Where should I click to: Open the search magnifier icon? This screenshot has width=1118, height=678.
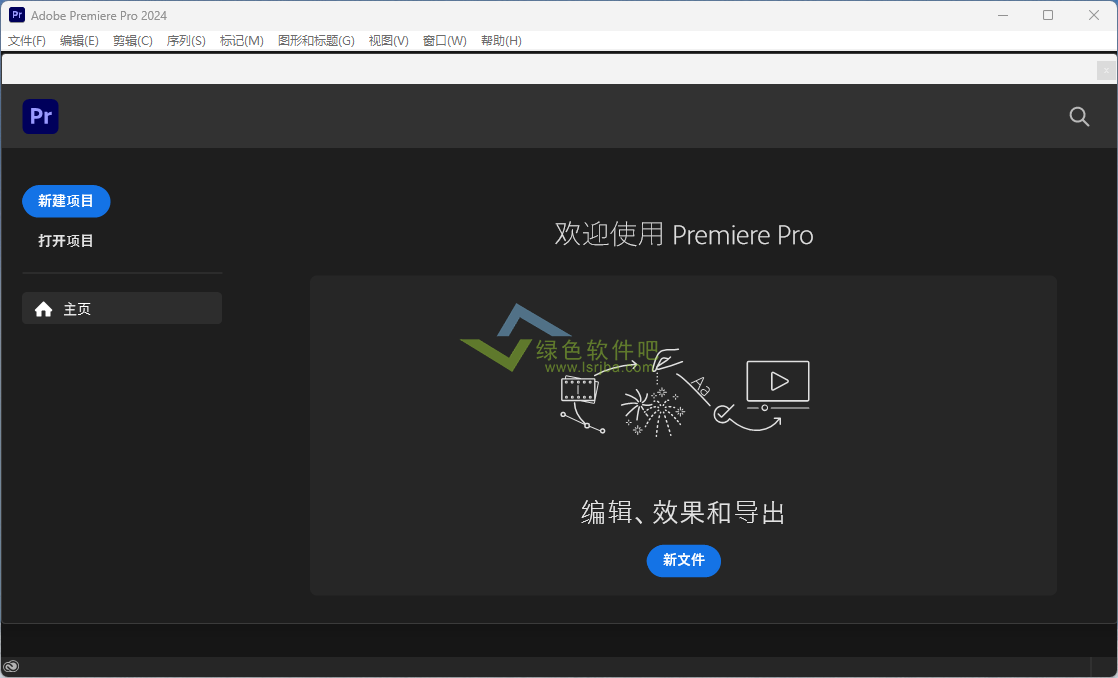pyautogui.click(x=1079, y=116)
